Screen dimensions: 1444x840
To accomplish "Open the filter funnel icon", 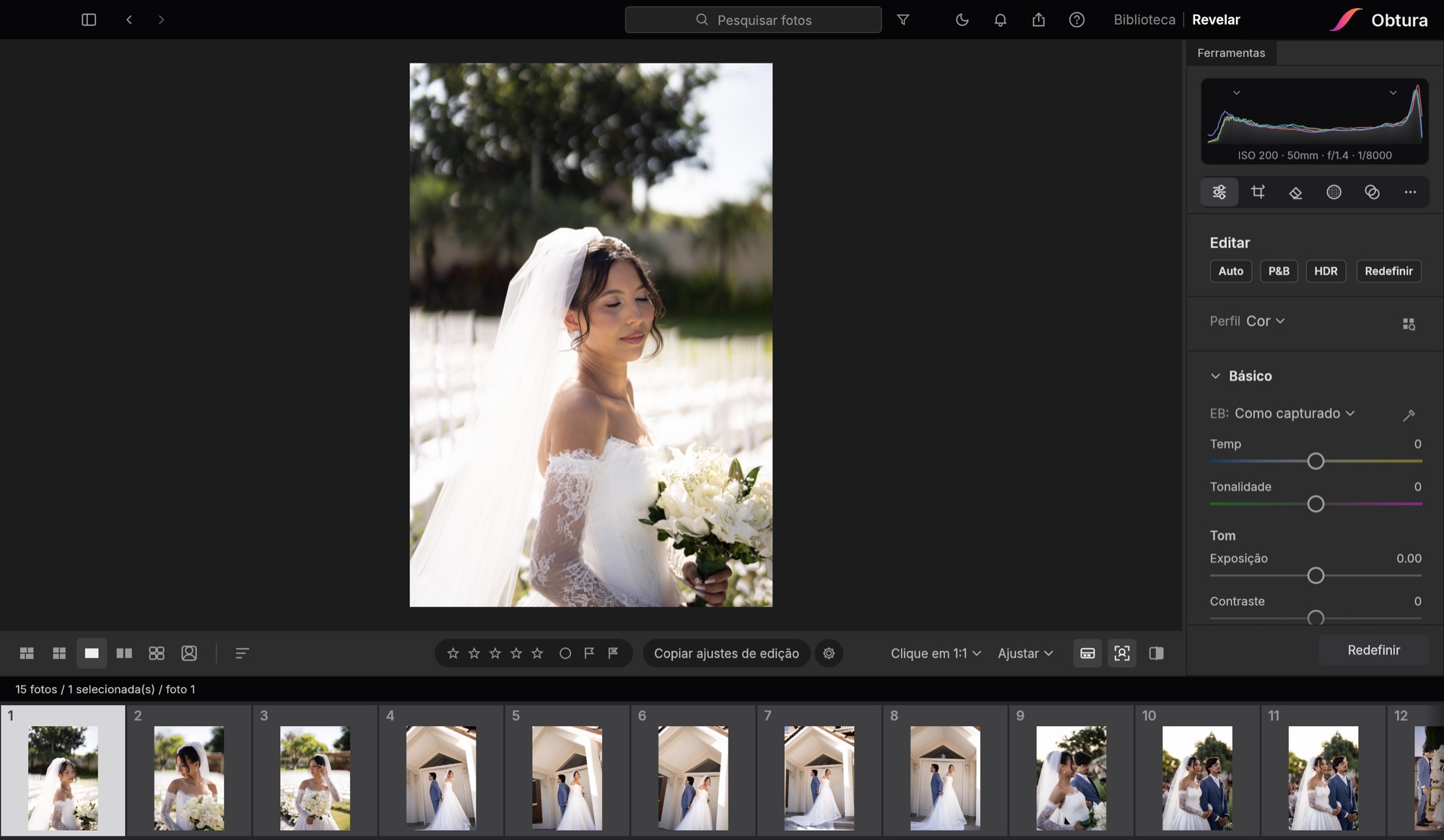I will tap(902, 19).
